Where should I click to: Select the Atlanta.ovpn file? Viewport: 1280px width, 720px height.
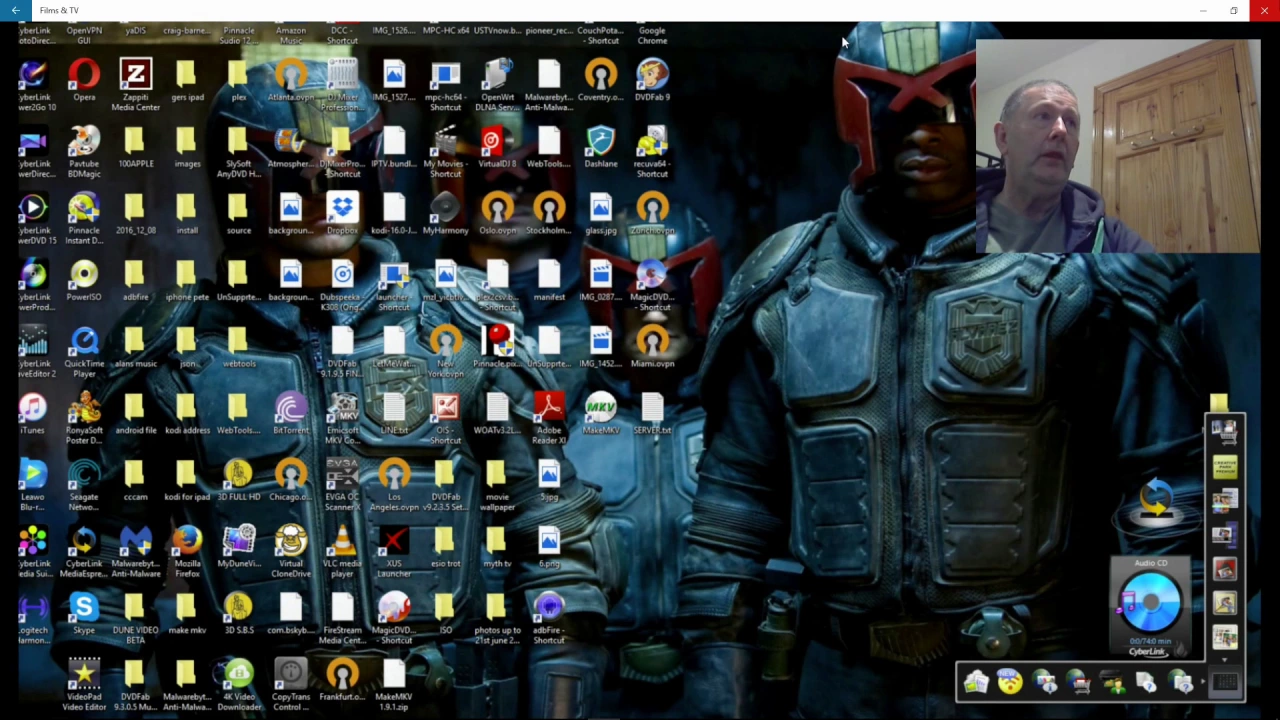(291, 80)
